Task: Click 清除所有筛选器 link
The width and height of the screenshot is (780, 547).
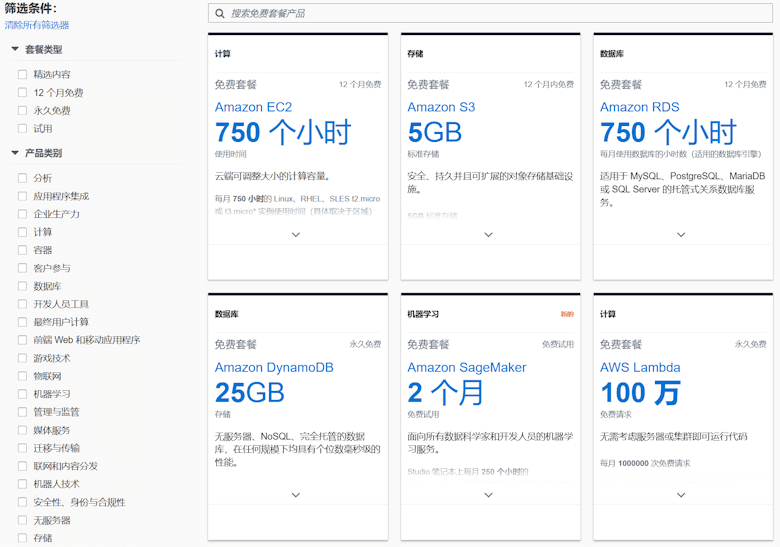Action: 37,25
